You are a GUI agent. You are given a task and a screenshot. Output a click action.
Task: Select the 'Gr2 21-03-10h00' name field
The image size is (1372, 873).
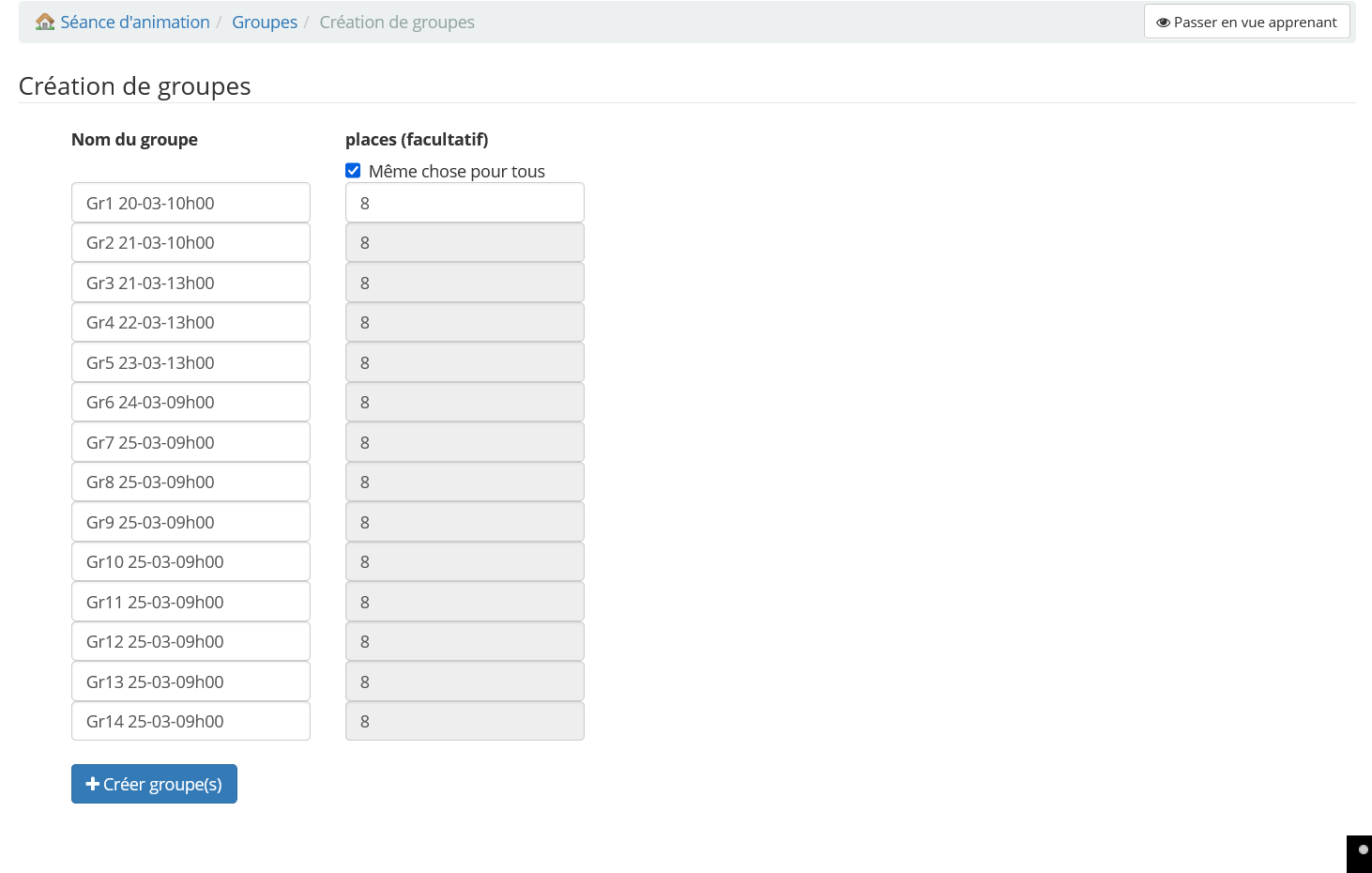pos(191,242)
